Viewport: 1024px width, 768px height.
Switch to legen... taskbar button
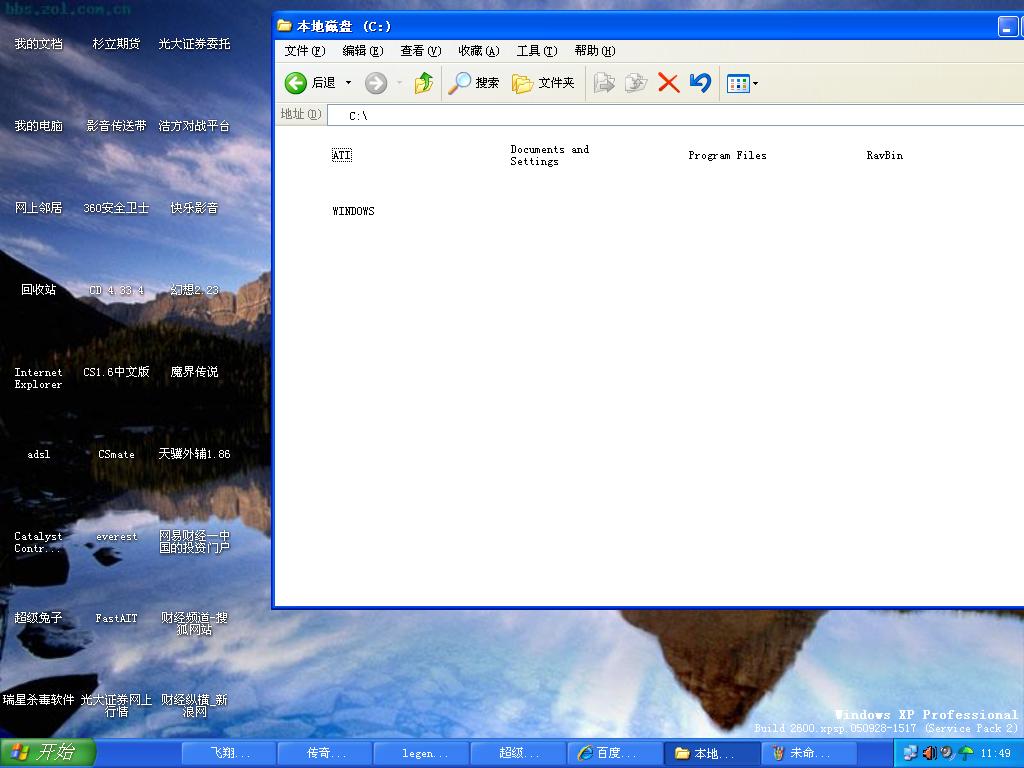pos(421,754)
